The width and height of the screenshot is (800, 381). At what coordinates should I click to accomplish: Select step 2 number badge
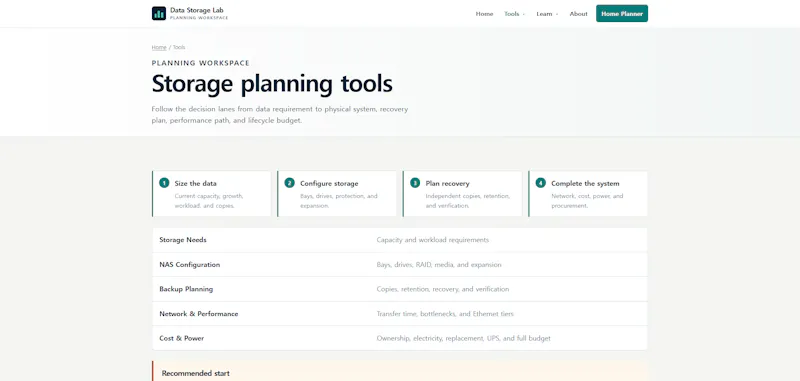pyautogui.click(x=290, y=183)
